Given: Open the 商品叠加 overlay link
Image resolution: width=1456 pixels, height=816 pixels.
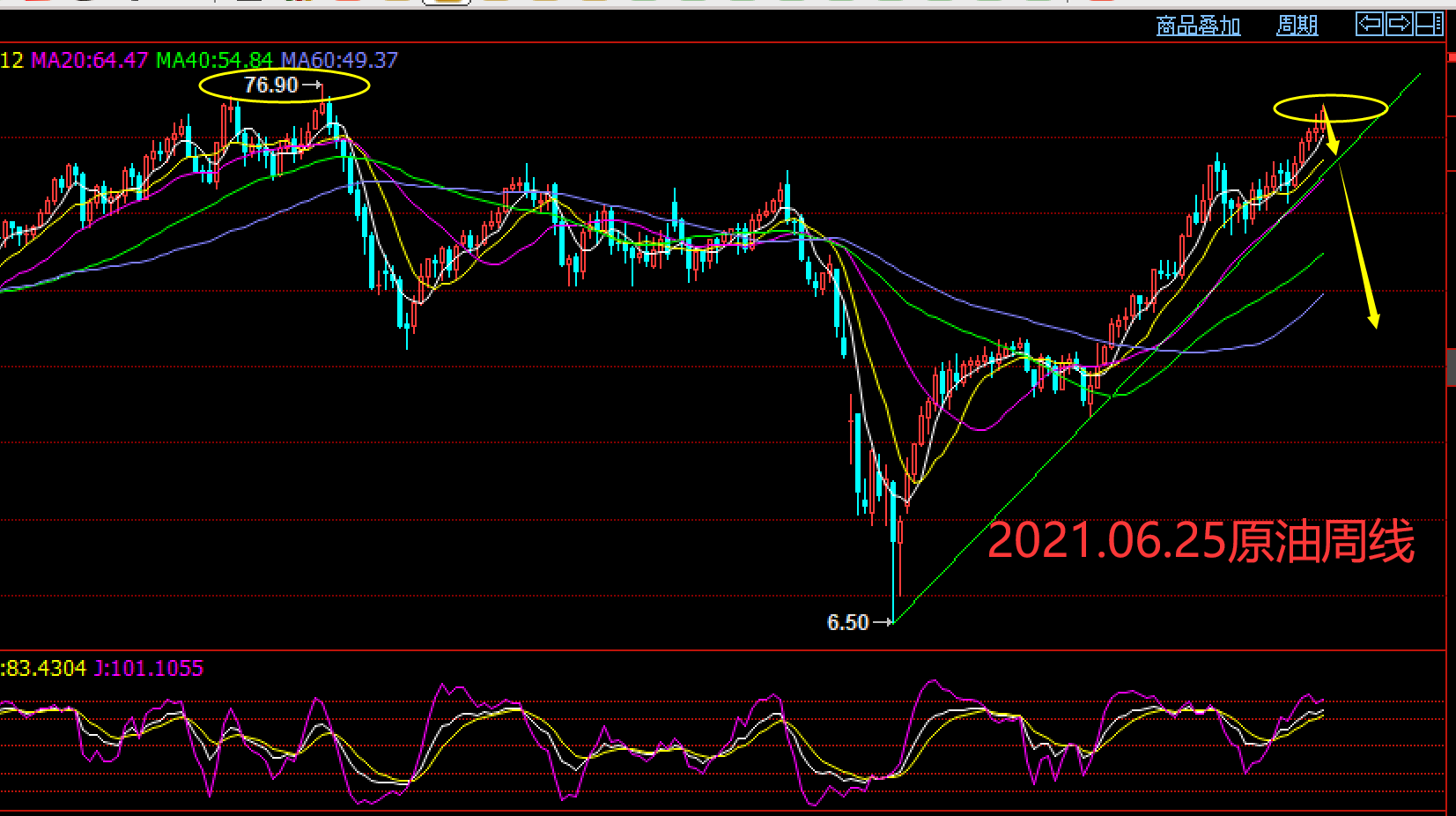Looking at the screenshot, I should tap(1198, 26).
